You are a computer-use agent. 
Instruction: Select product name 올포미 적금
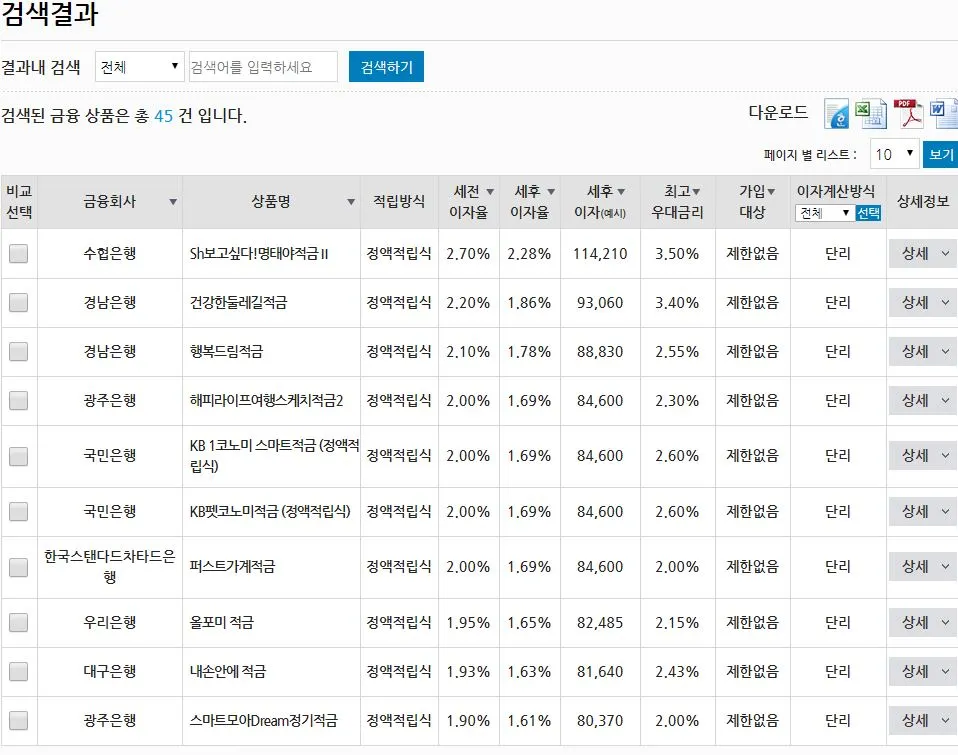pos(221,622)
